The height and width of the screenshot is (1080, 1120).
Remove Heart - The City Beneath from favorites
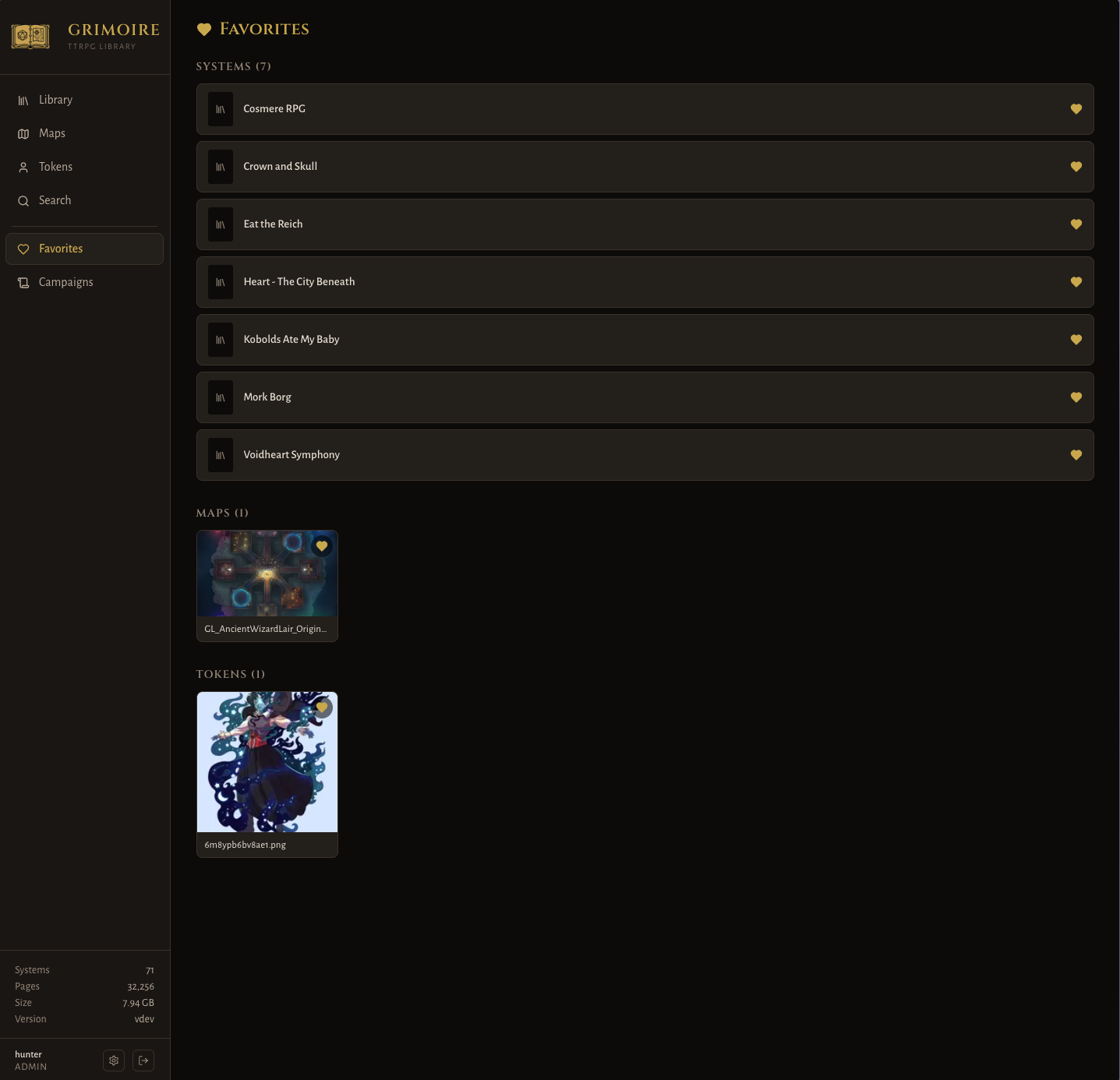pyautogui.click(x=1076, y=282)
